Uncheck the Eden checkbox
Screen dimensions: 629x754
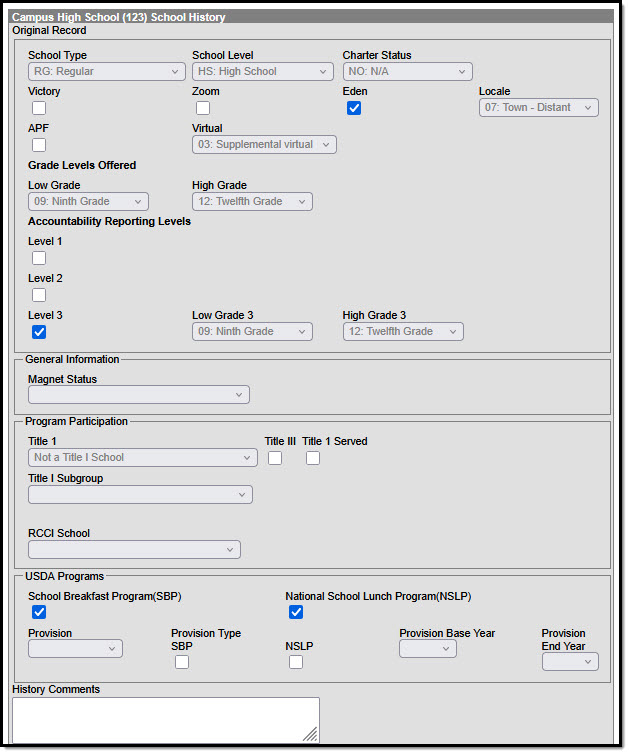pos(354,108)
